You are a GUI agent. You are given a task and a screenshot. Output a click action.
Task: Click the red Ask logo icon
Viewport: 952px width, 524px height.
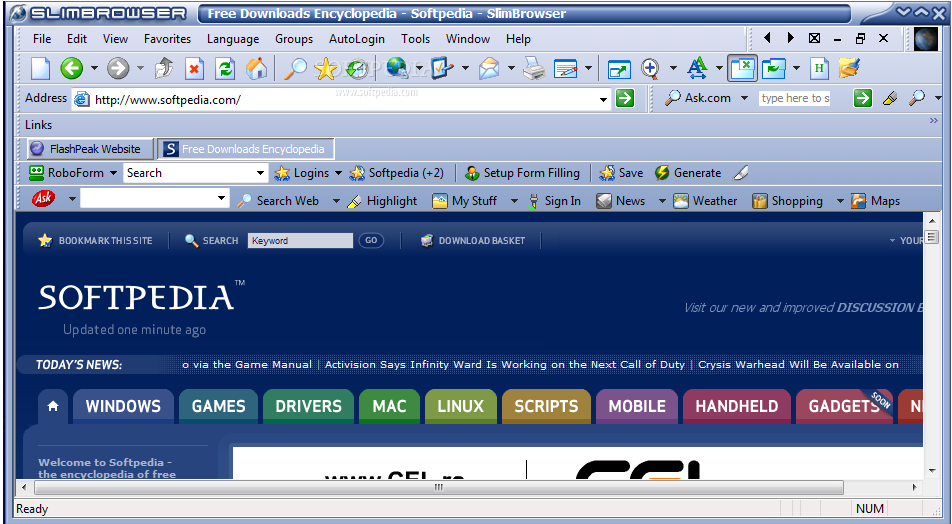[x=43, y=199]
